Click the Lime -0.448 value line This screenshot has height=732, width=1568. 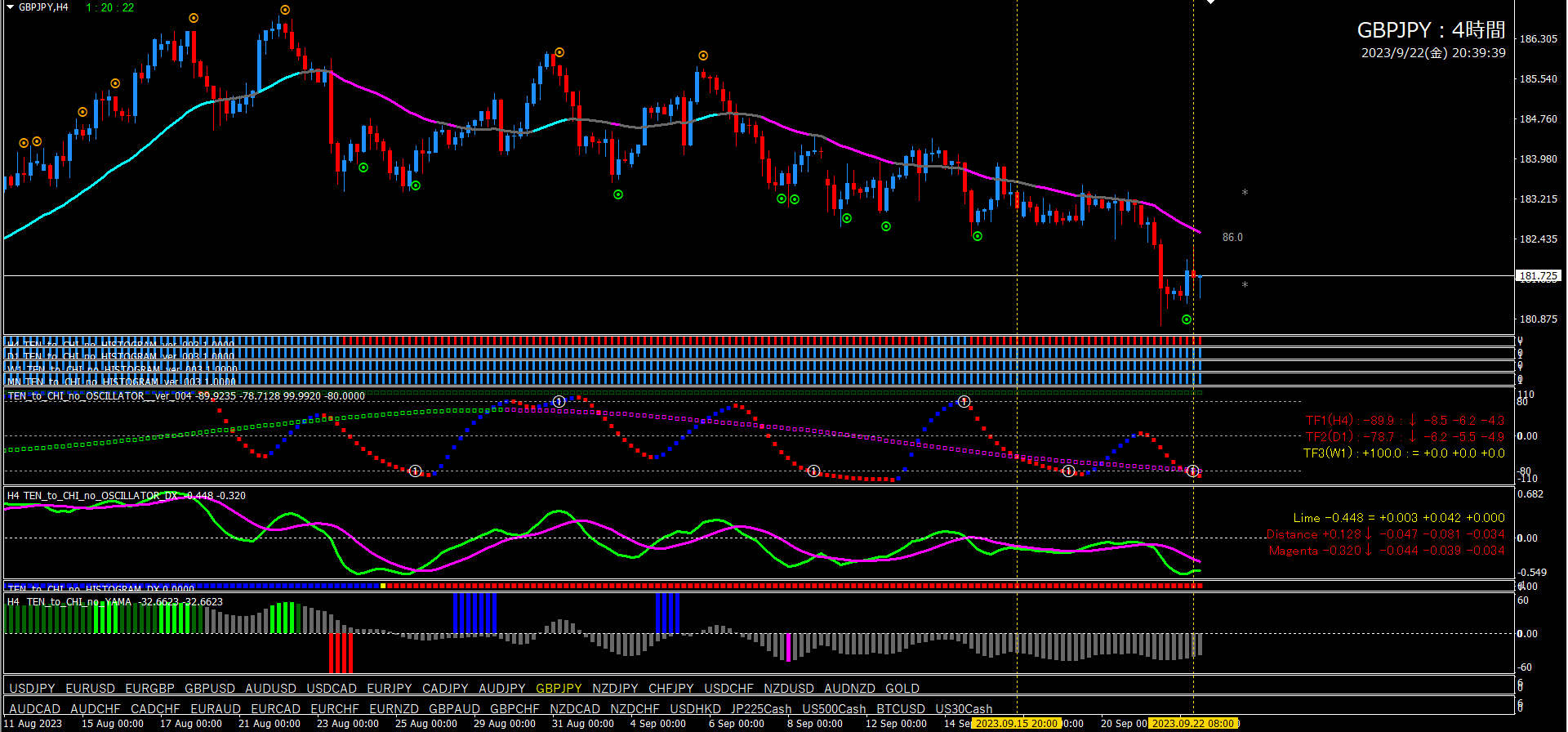[1399, 518]
